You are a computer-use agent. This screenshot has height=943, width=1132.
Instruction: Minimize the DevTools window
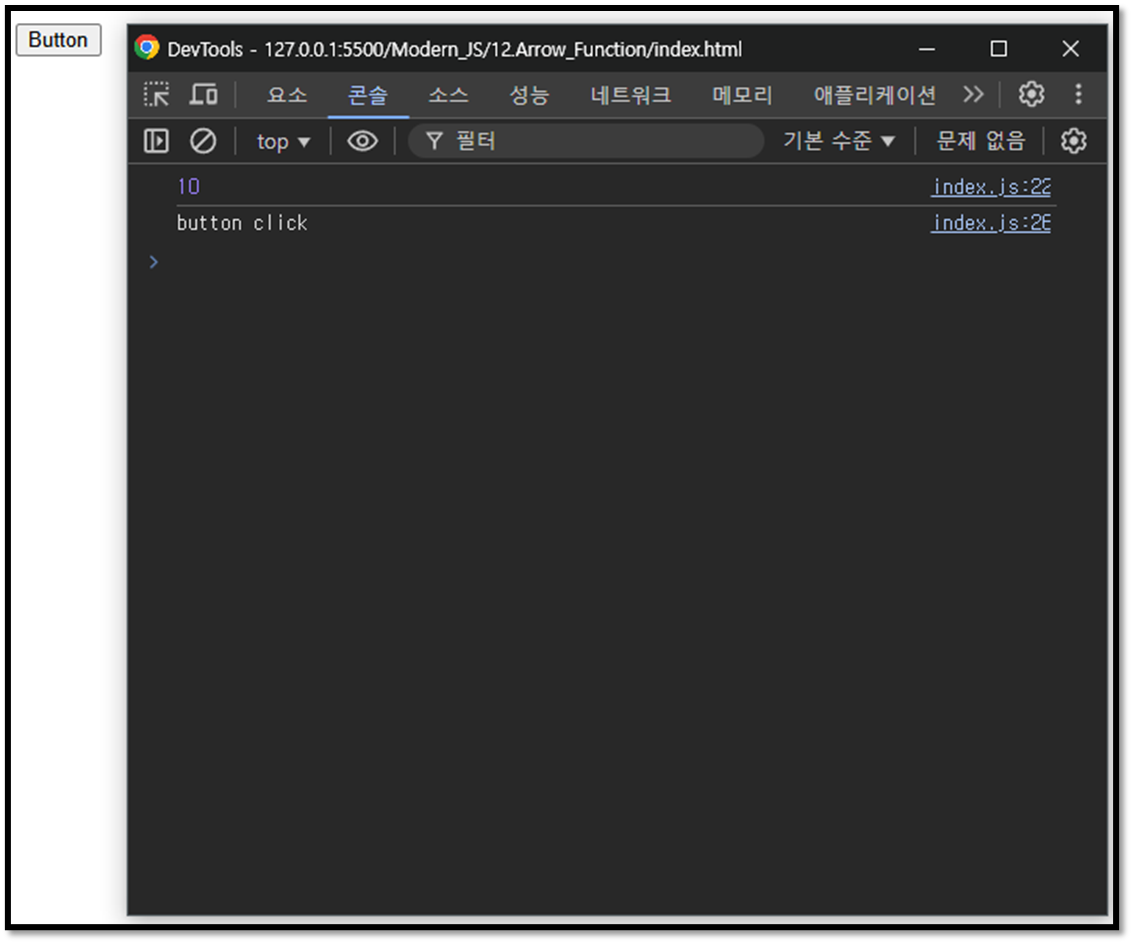pos(927,49)
